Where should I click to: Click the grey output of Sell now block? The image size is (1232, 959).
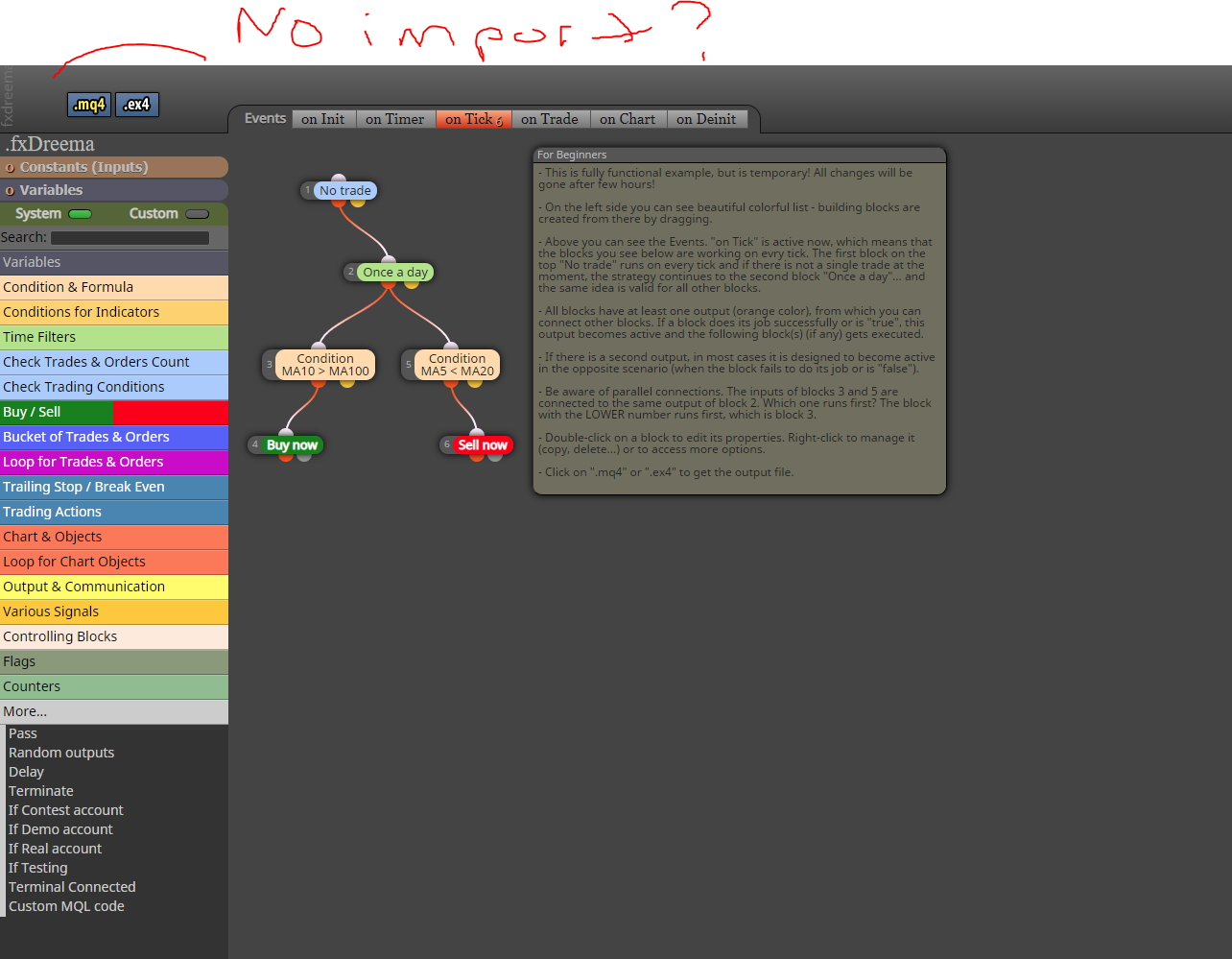(495, 456)
